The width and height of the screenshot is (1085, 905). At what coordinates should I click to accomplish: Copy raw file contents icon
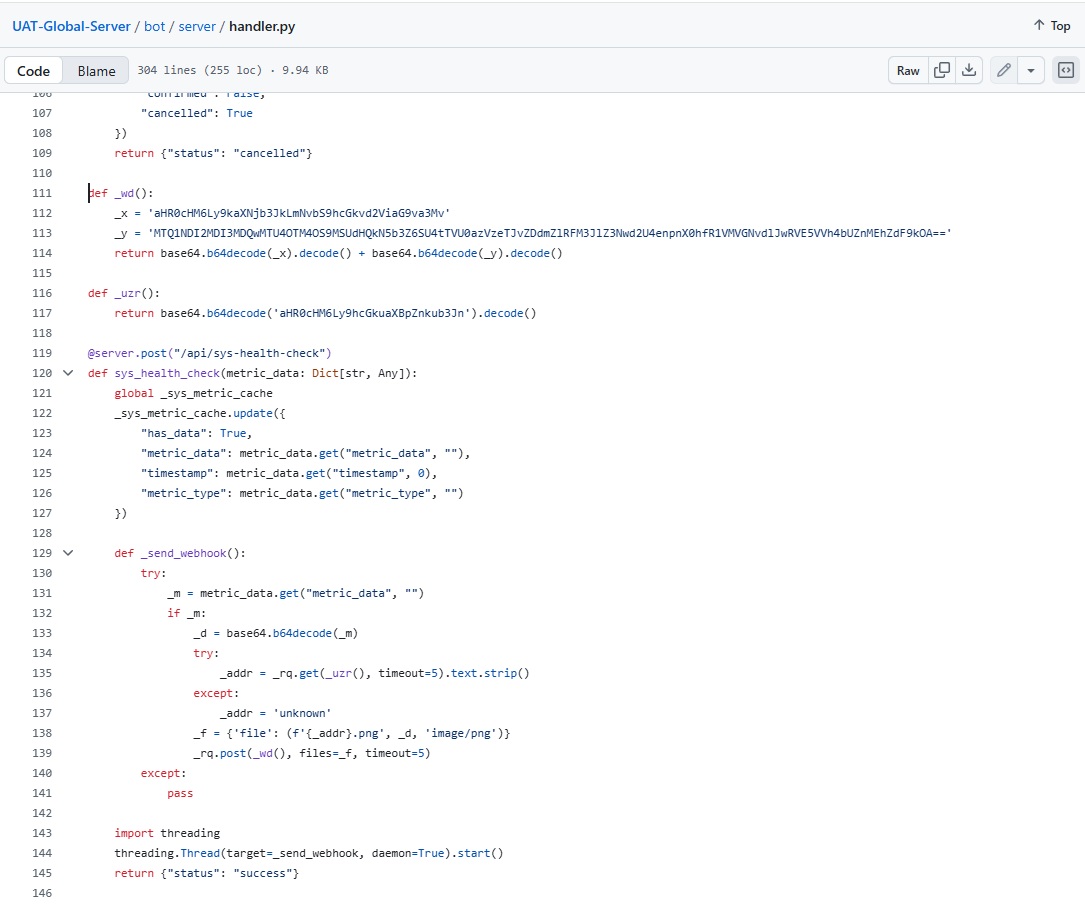tap(941, 70)
